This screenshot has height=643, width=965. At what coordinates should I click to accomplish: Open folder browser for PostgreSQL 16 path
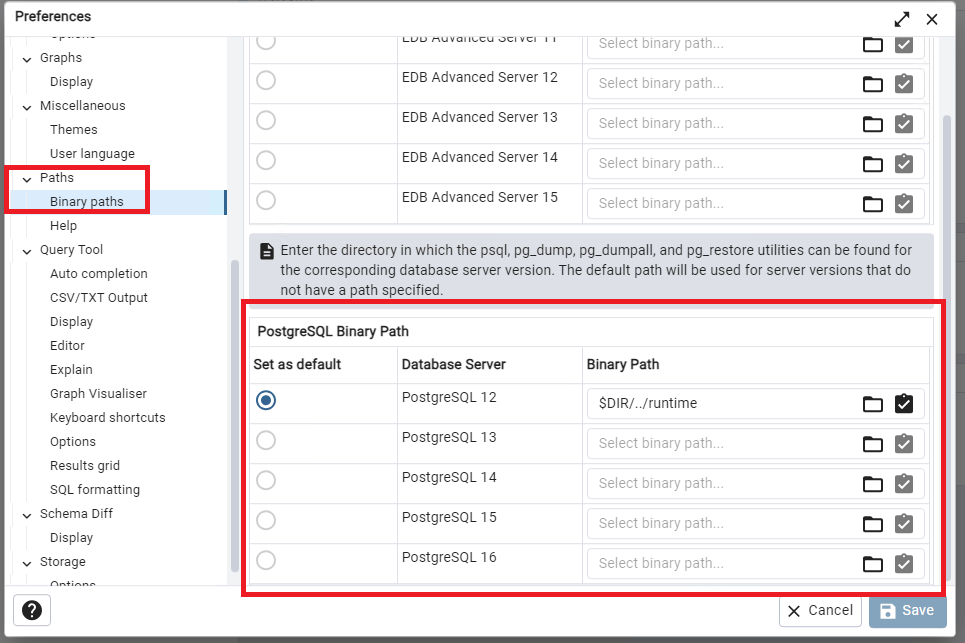pyautogui.click(x=873, y=564)
